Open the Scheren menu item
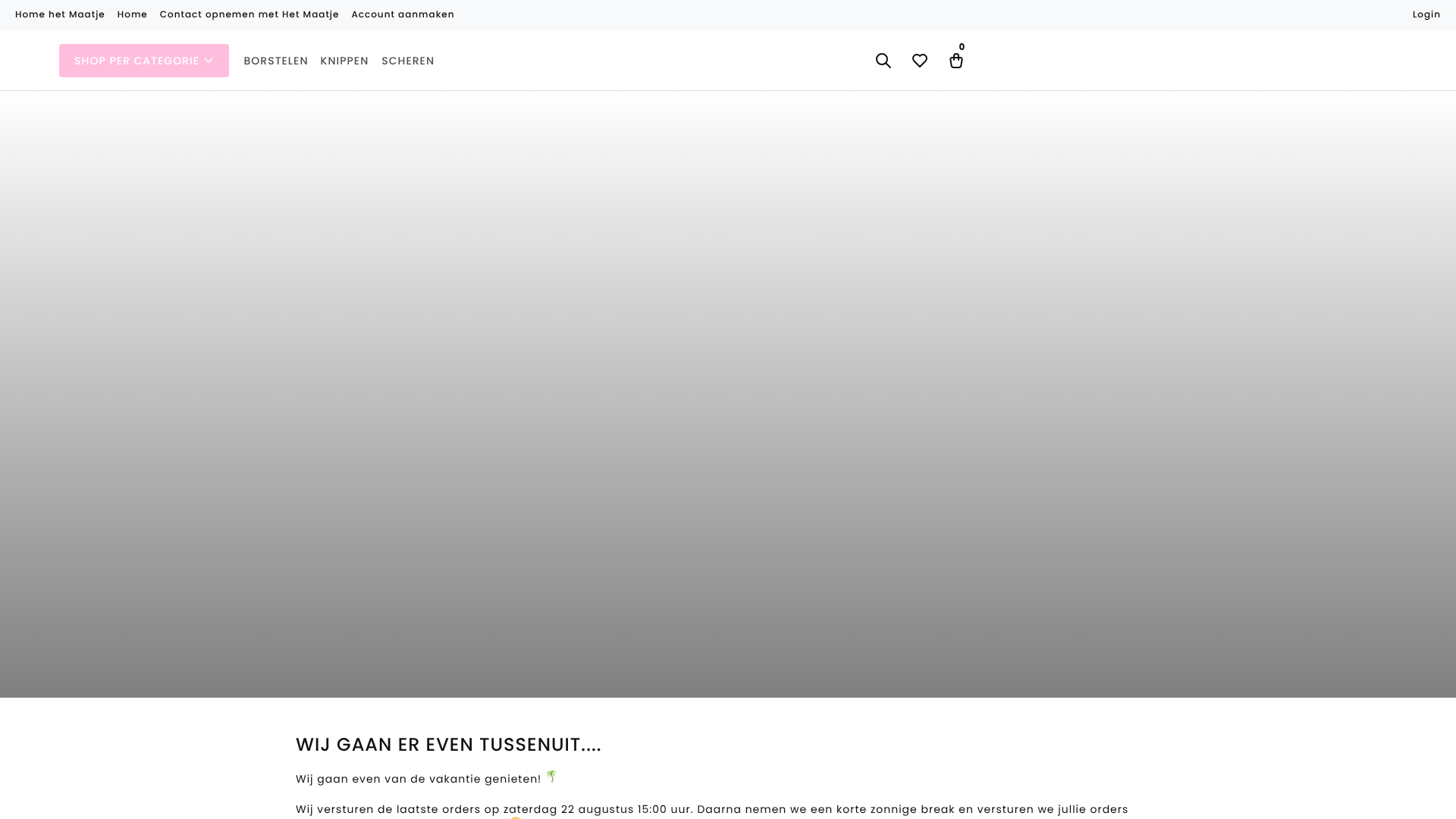 point(408,61)
